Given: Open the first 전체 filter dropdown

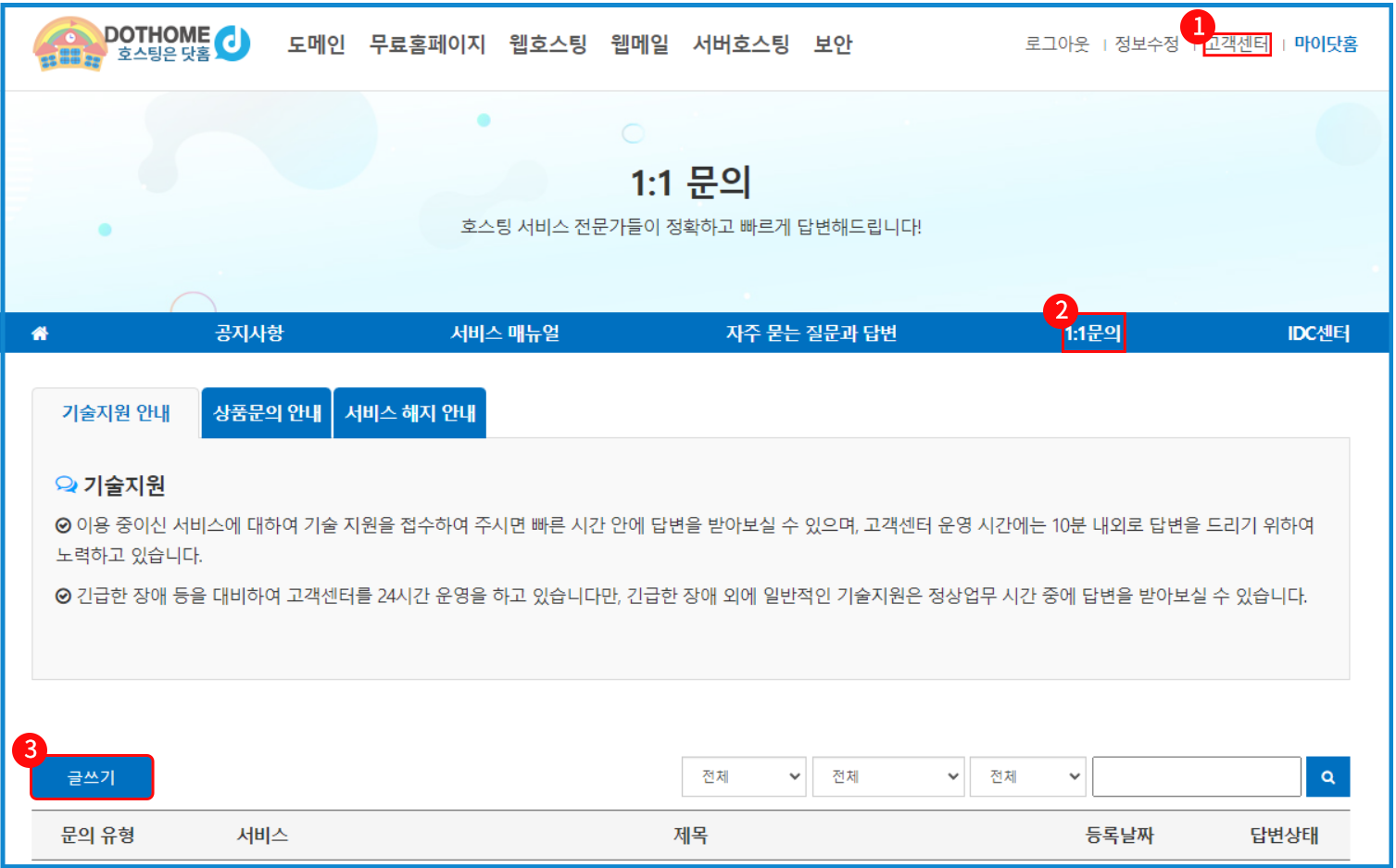Looking at the screenshot, I should pos(744,777).
